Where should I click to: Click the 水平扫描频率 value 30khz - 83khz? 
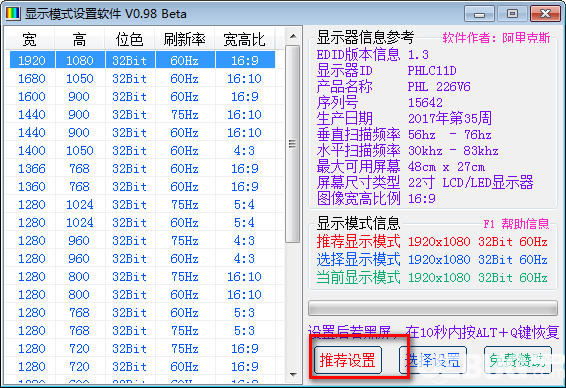coord(453,151)
